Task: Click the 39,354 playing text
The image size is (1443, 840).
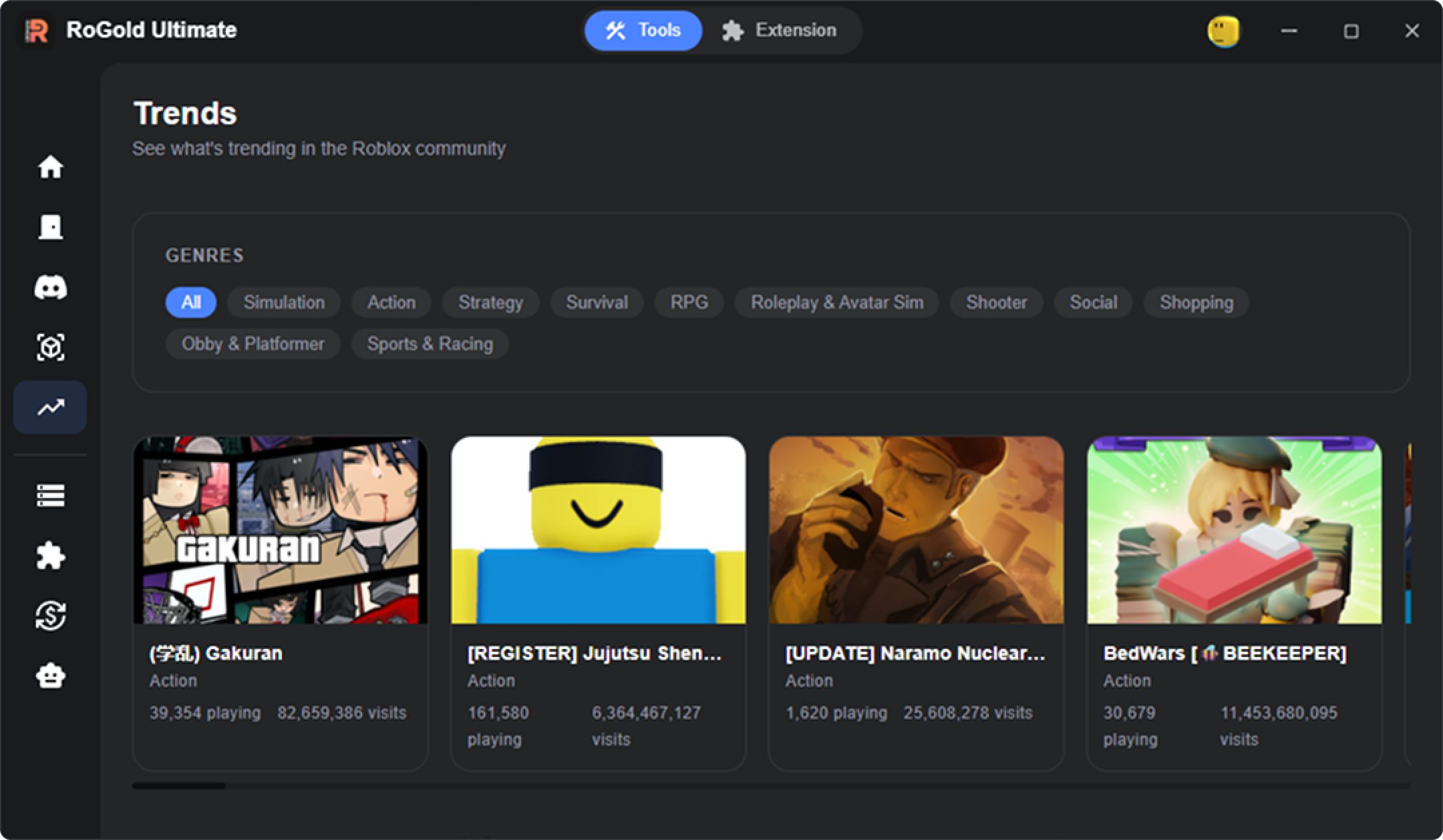Action: [x=205, y=712]
